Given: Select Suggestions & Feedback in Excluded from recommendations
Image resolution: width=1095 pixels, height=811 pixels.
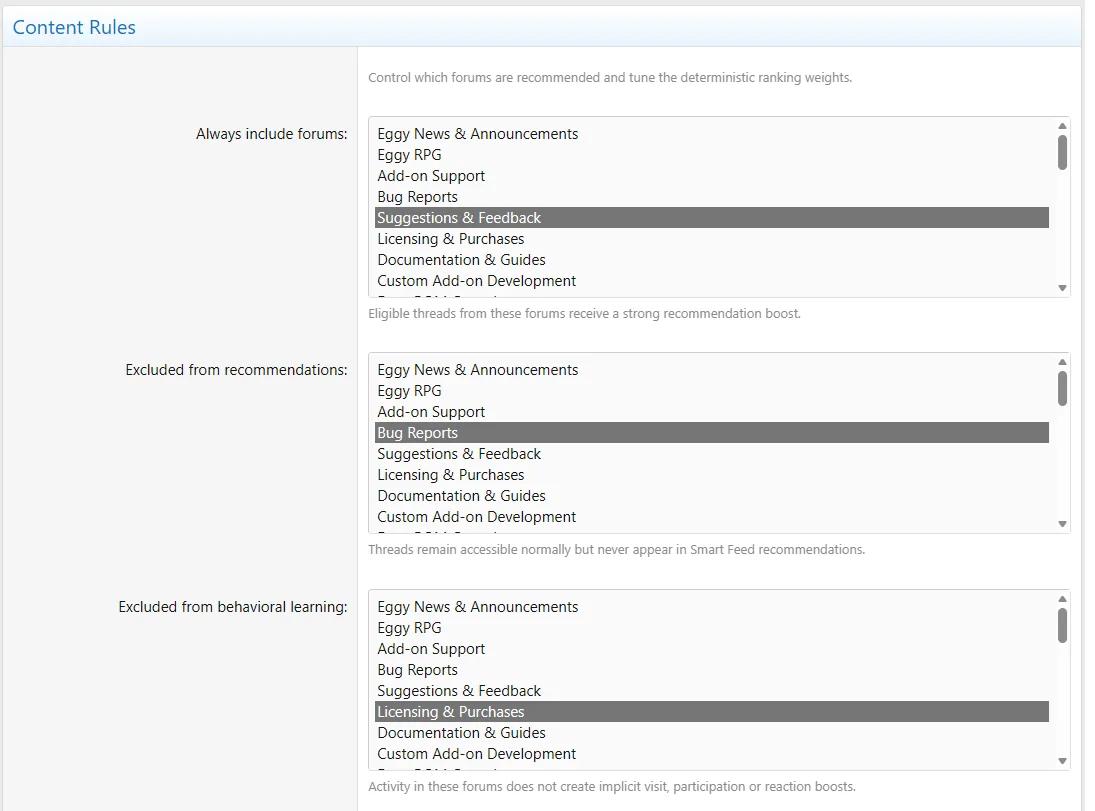Looking at the screenshot, I should tap(712, 454).
